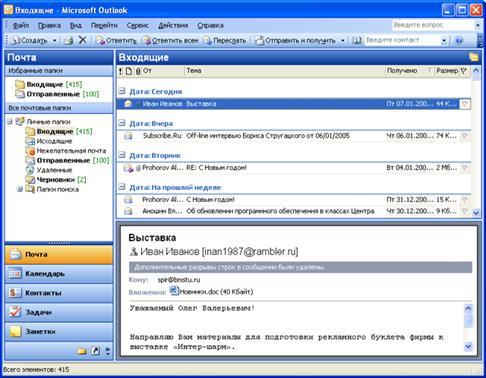The width and height of the screenshot is (486, 378).
Task: Select Входящие under Личные папки
Action: point(59,131)
